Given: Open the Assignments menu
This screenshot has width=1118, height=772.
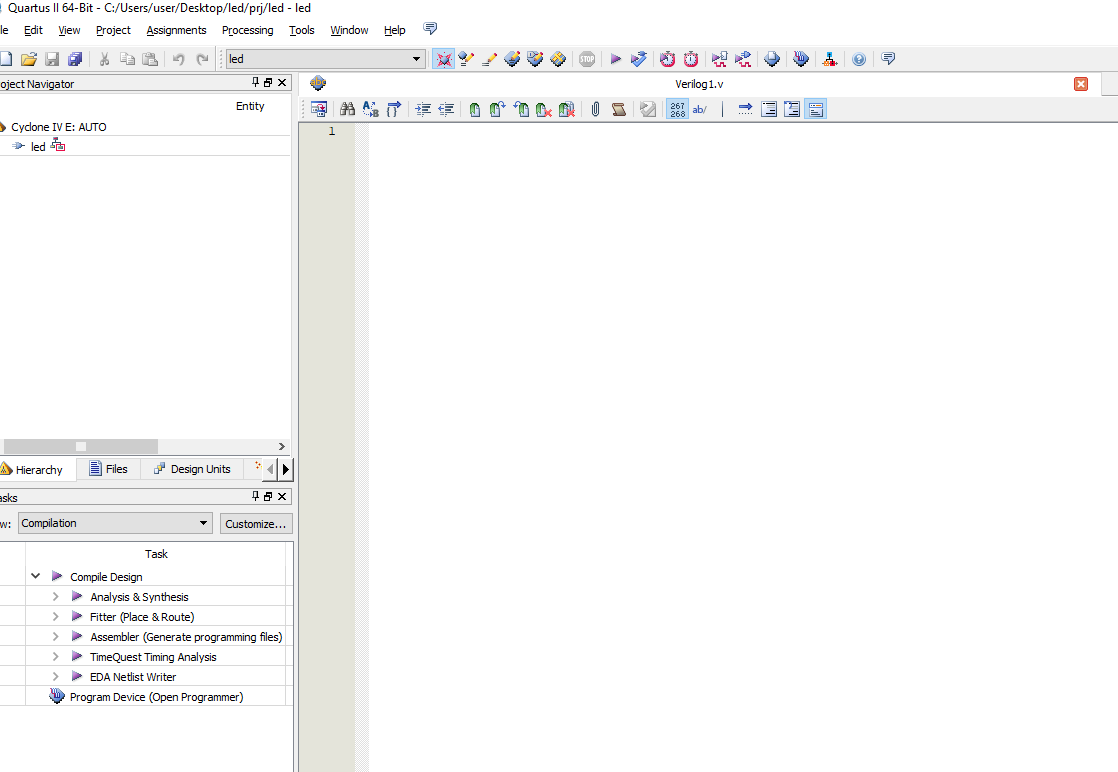Looking at the screenshot, I should (176, 30).
